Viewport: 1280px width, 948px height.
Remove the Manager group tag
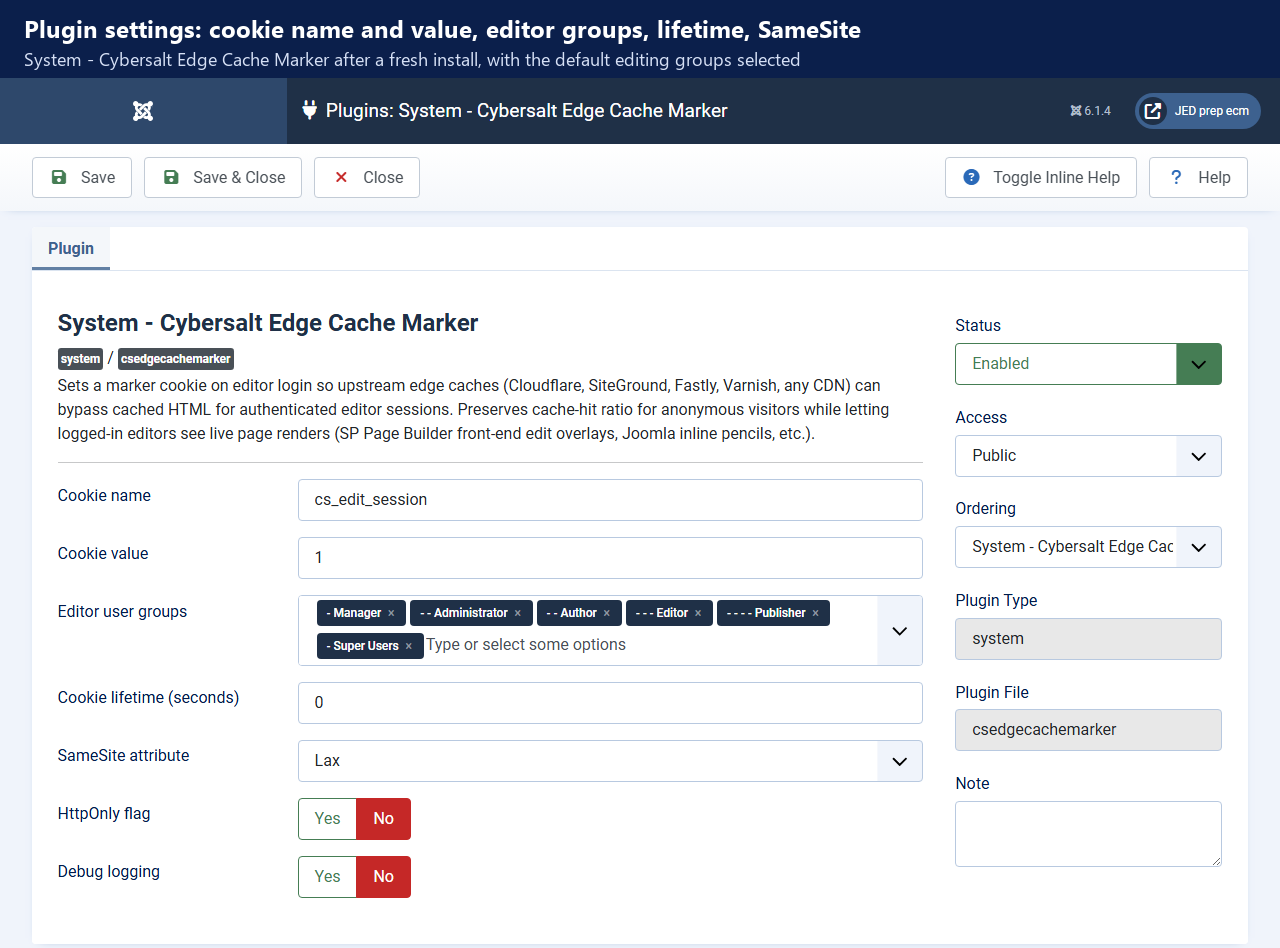pos(391,613)
